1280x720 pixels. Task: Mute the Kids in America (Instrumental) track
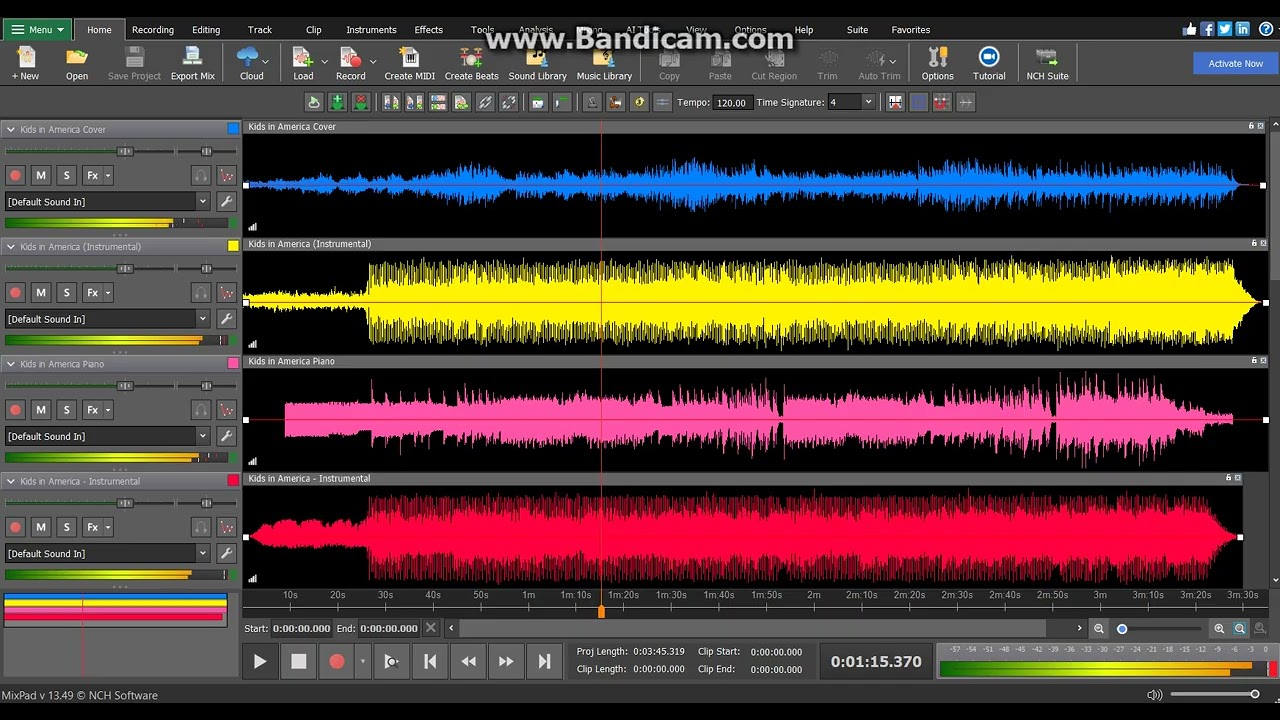[x=41, y=292]
